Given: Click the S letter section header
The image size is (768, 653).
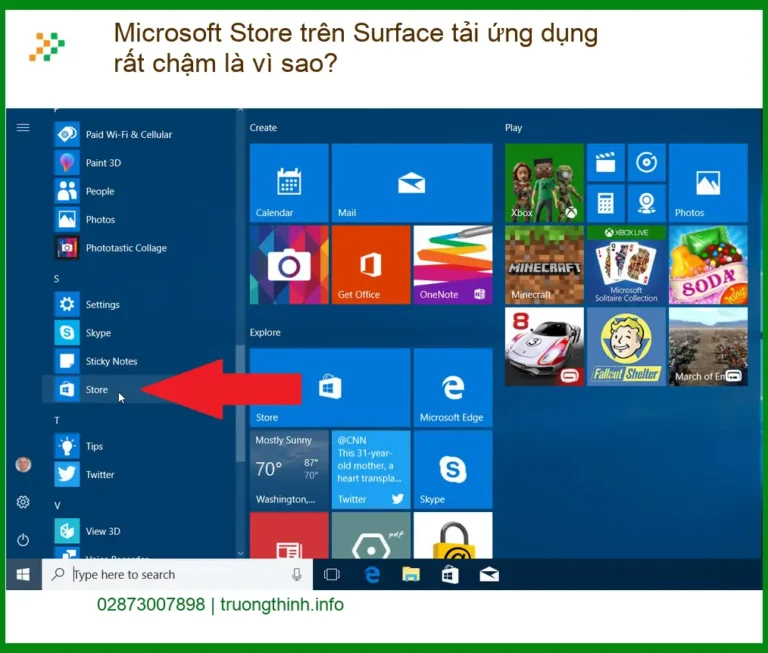Looking at the screenshot, I should point(56,279).
